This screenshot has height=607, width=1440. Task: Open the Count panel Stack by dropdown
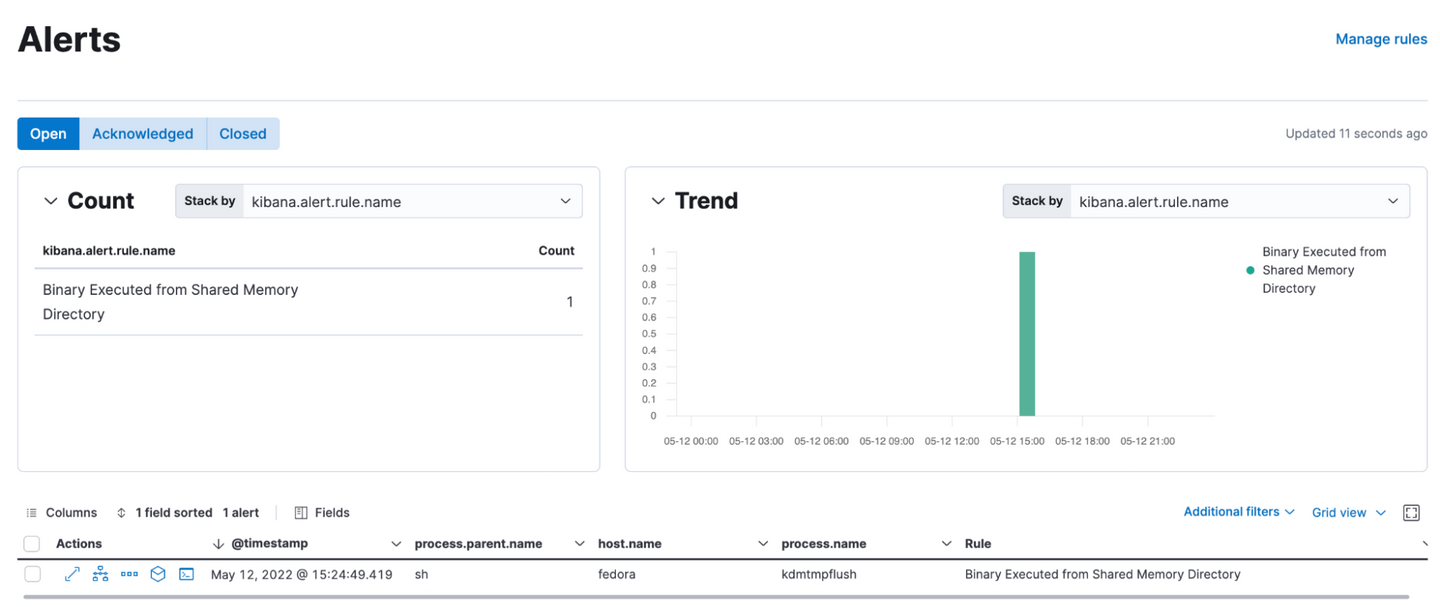click(x=412, y=201)
